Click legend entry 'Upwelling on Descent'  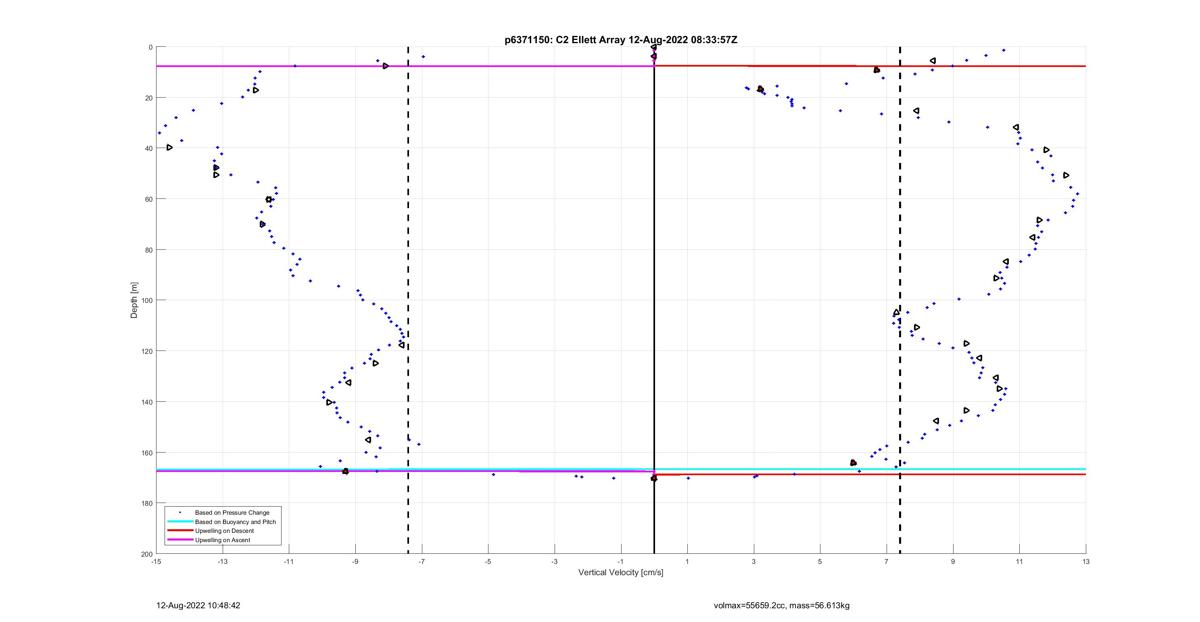click(x=225, y=530)
